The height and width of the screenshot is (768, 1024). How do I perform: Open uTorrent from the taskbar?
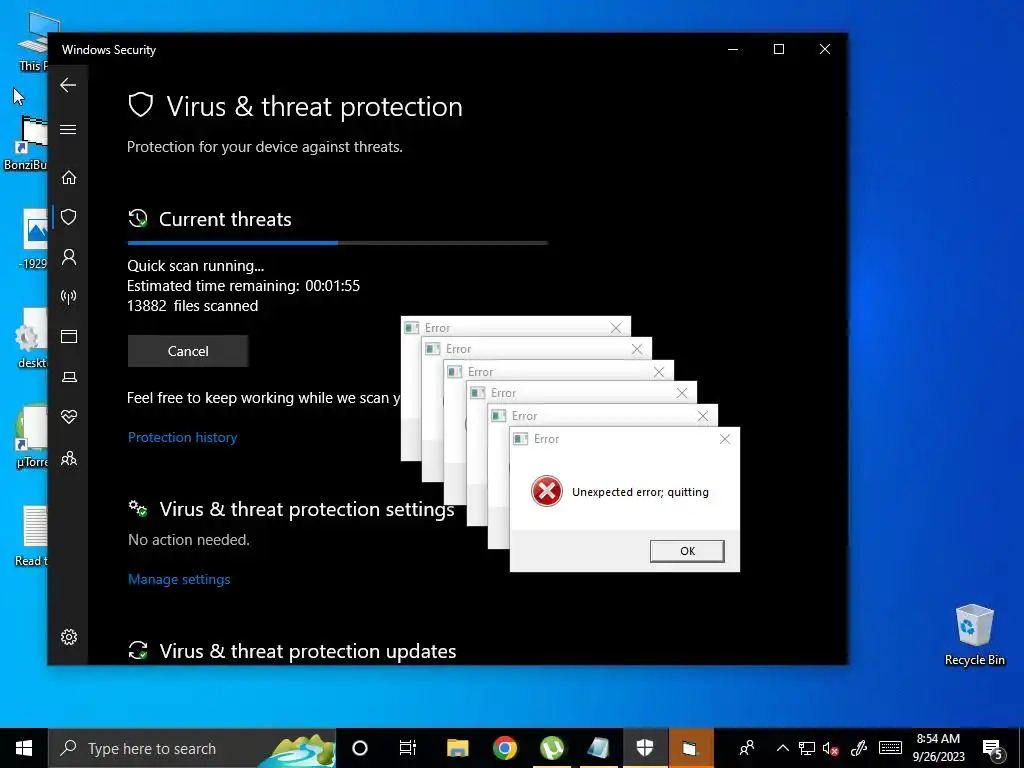coord(552,748)
